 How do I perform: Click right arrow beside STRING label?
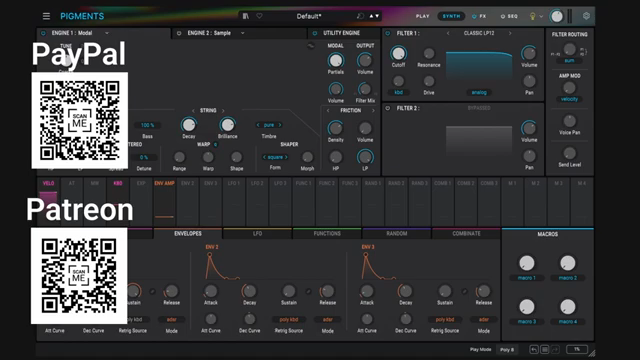(x=223, y=111)
